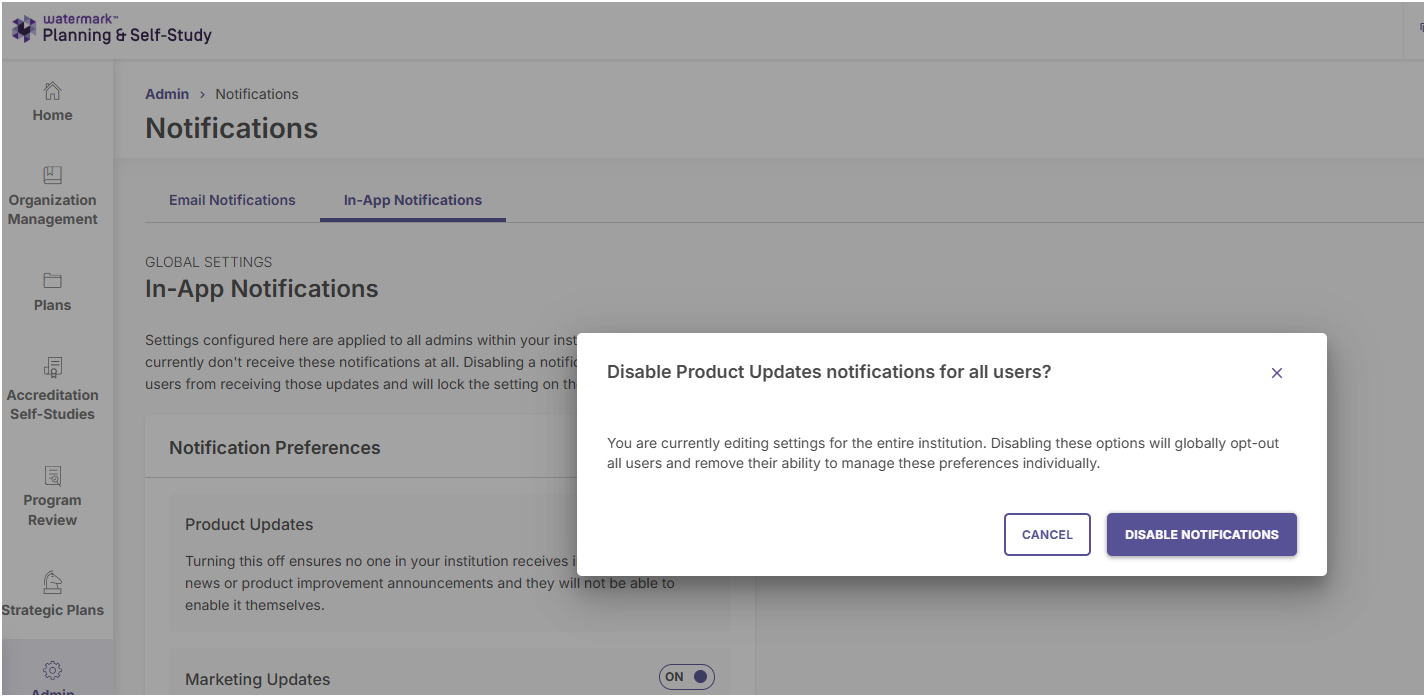
Task: Open Program Review sidebar icon
Action: click(x=52, y=475)
